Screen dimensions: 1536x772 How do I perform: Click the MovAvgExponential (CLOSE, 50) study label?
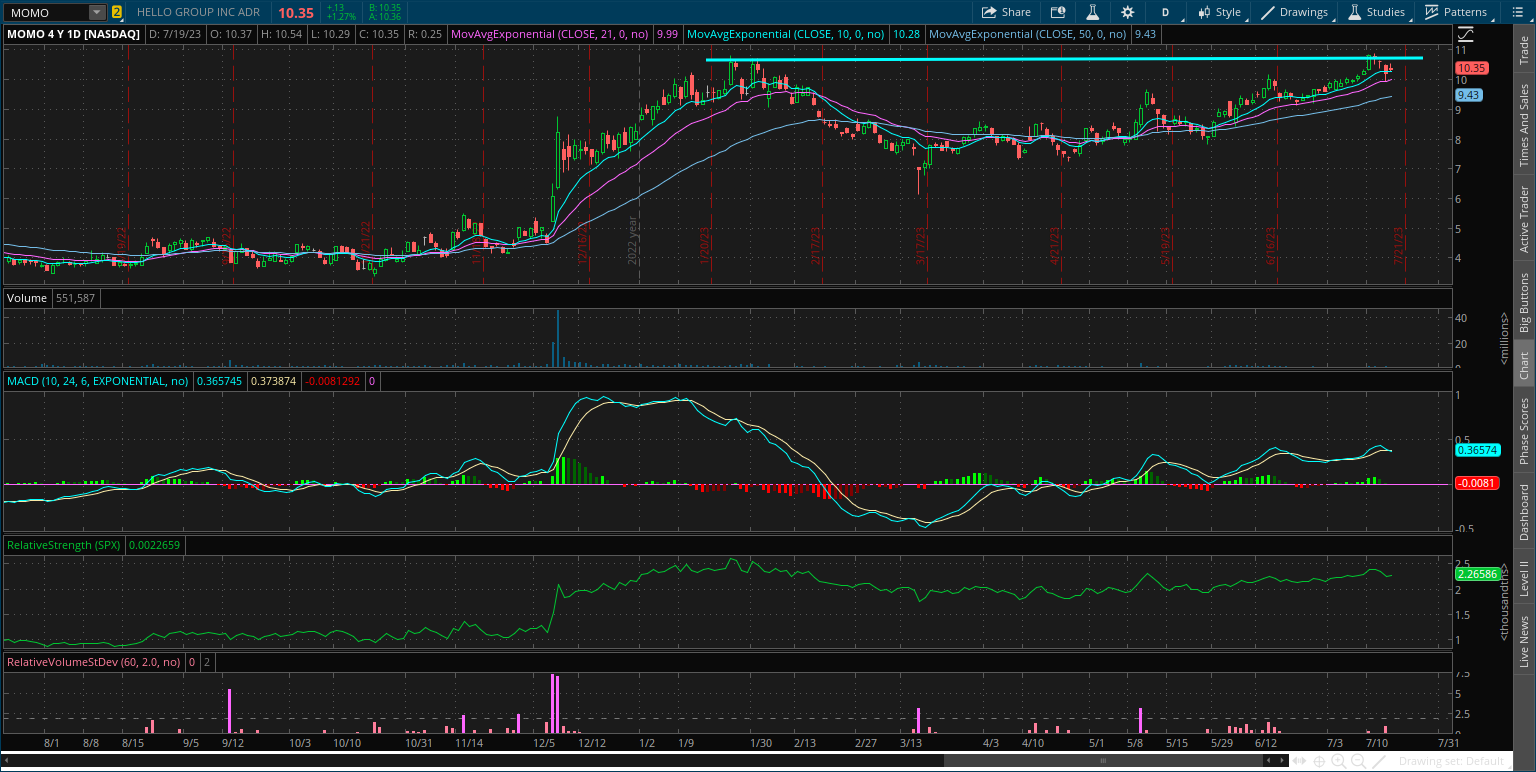pyautogui.click(x=1028, y=34)
